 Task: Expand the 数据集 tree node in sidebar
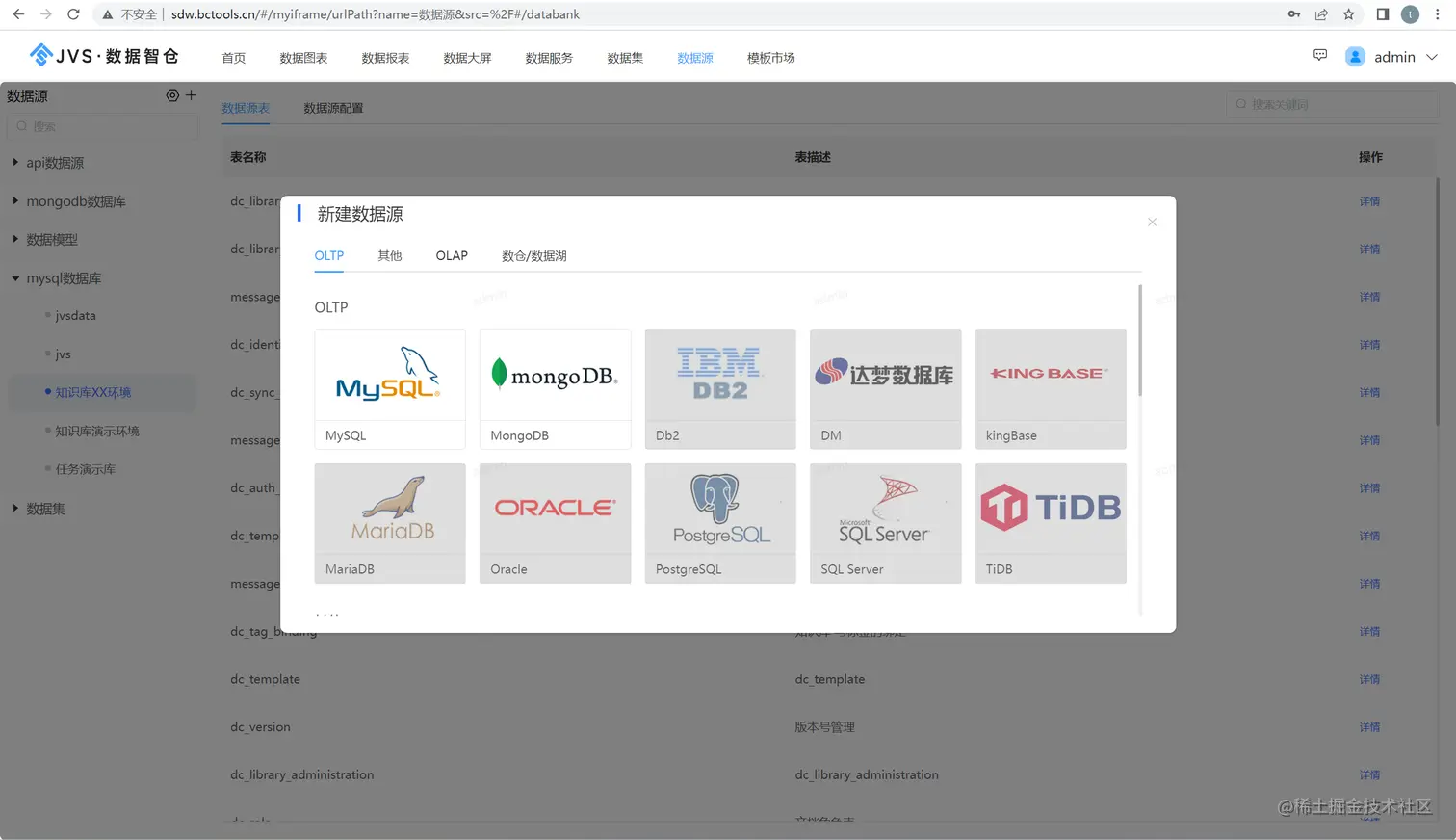[x=15, y=508]
